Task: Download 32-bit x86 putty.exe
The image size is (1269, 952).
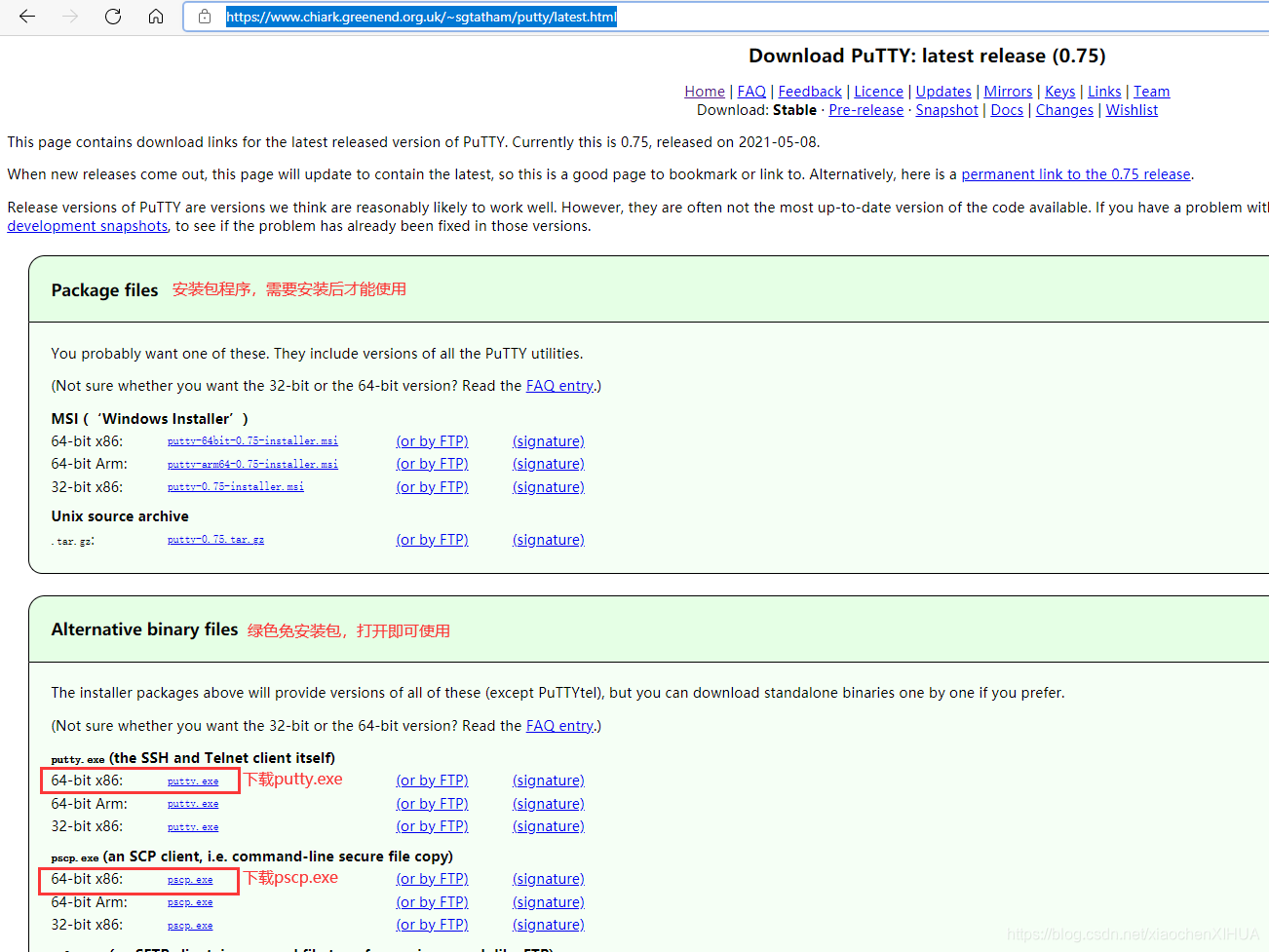Action: [x=193, y=827]
